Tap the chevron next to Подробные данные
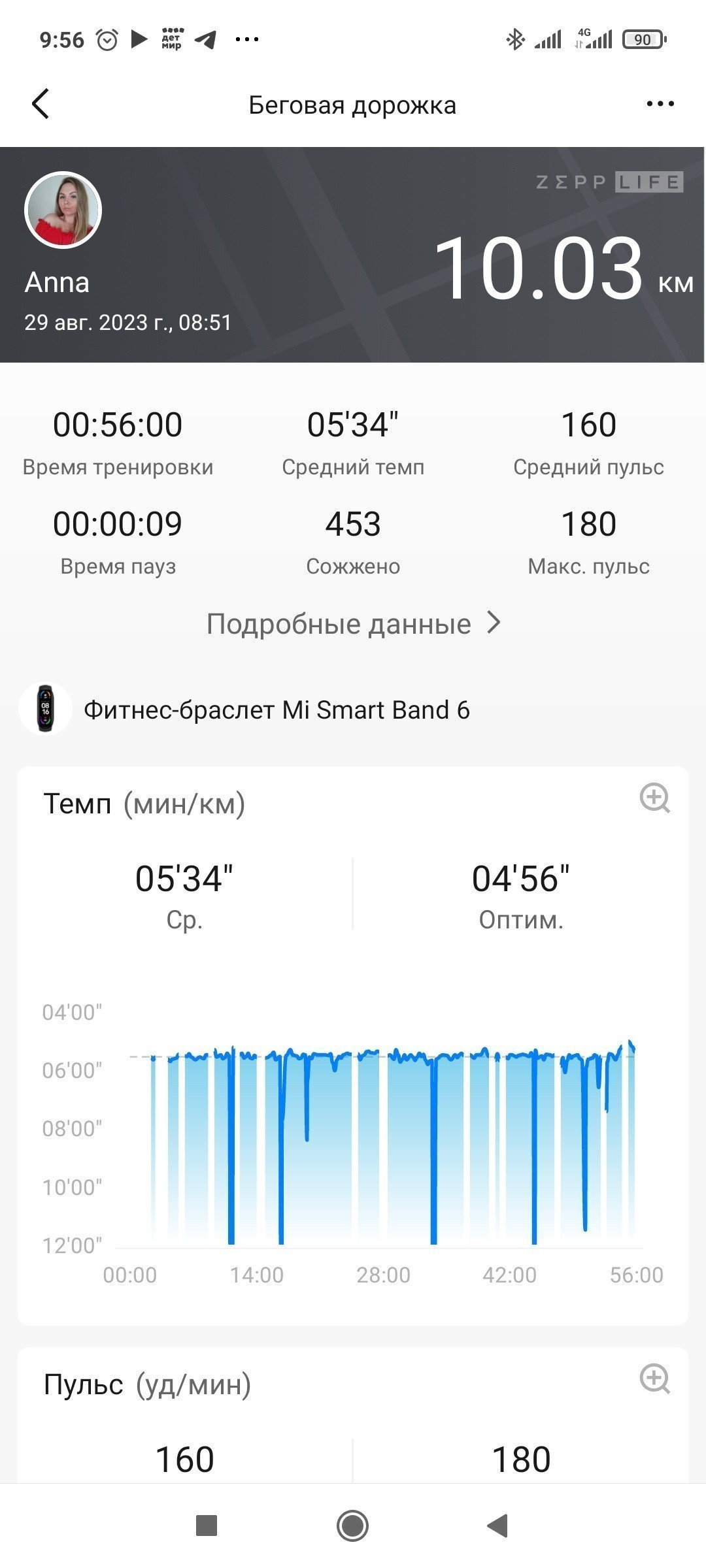706x1568 pixels. tap(495, 623)
